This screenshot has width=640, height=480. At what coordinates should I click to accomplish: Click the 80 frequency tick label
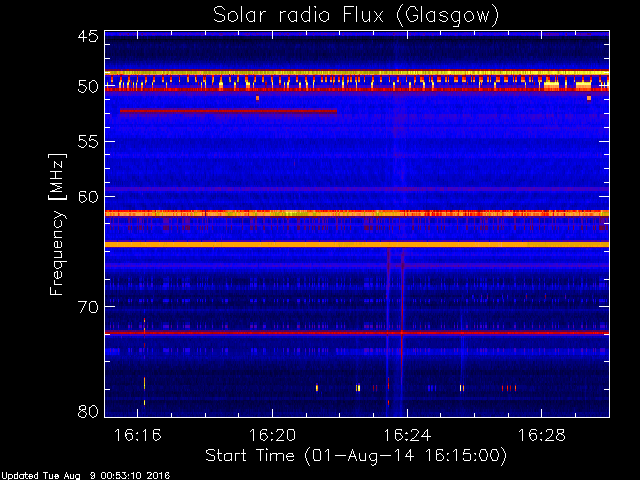pos(88,411)
